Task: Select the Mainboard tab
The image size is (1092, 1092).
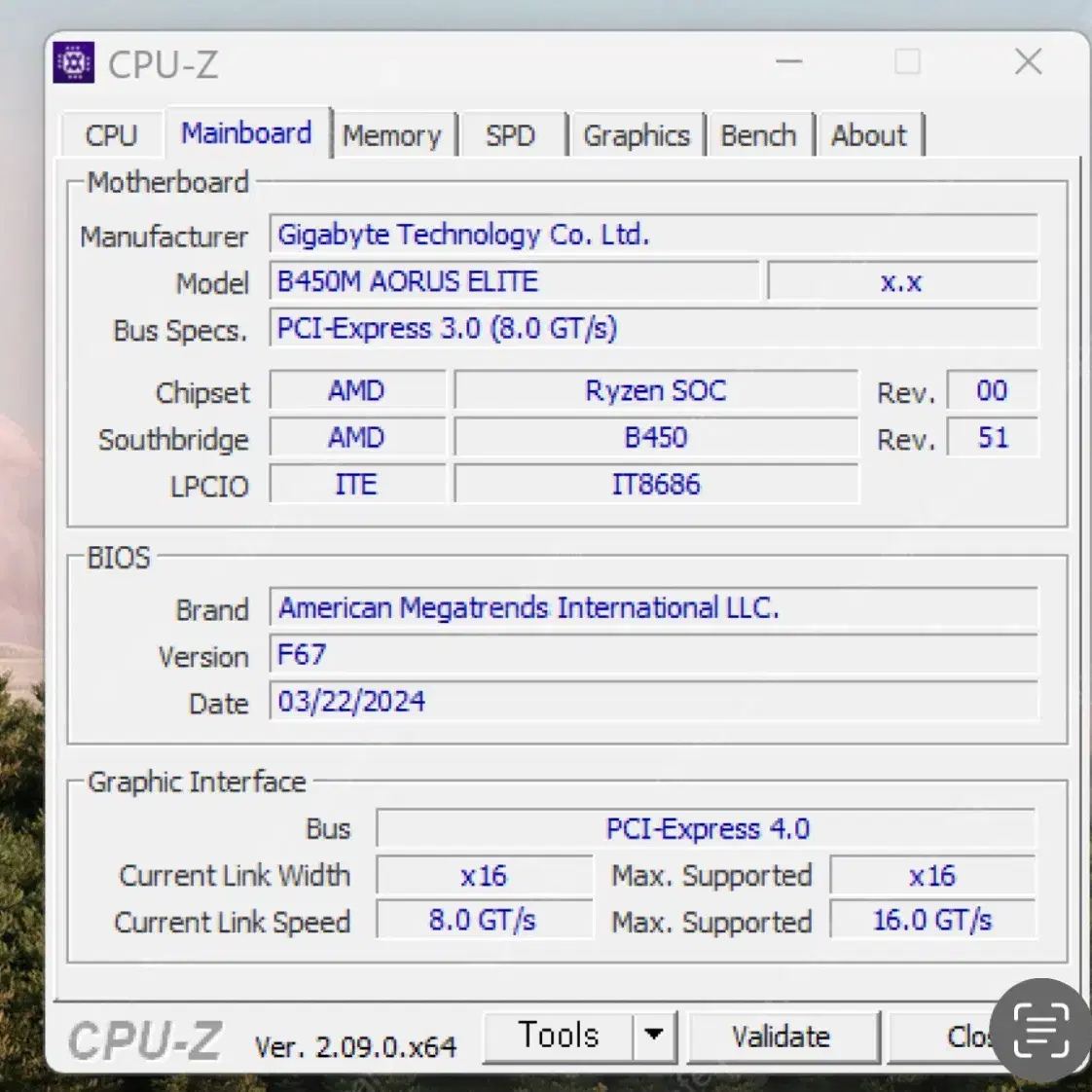Action: point(246,132)
